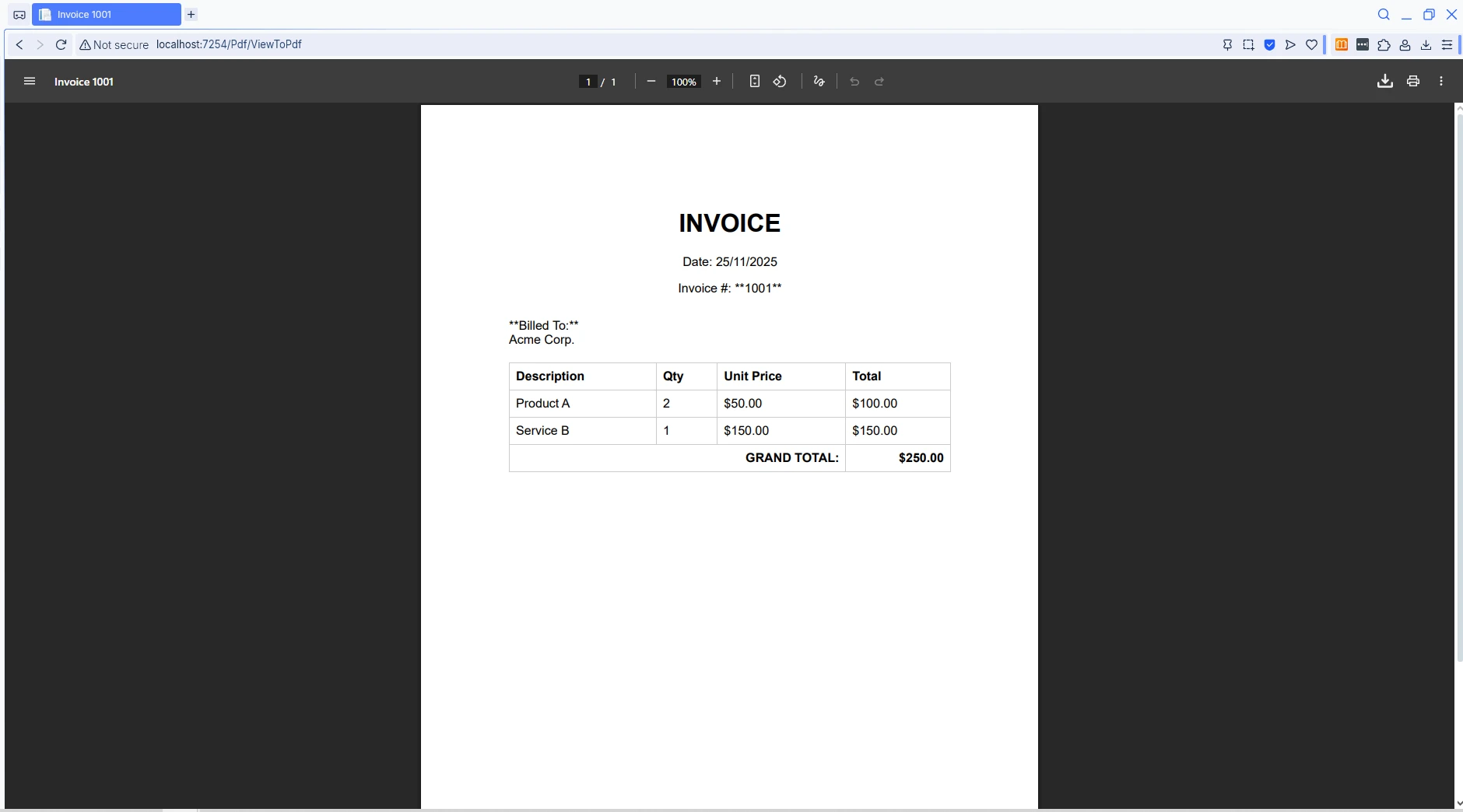The height and width of the screenshot is (812, 1463).
Task: Toggle the bookmark pin for this page
Action: pyautogui.click(x=1228, y=44)
